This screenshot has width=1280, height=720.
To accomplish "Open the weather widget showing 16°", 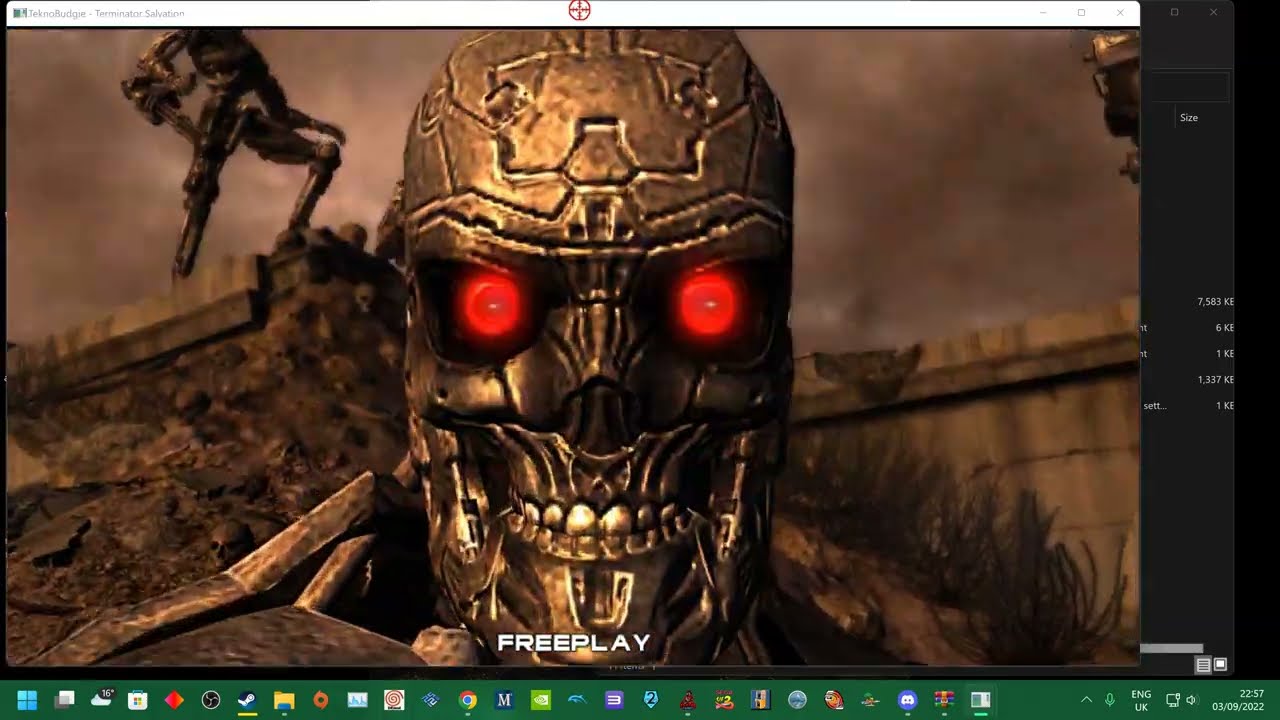I will coord(102,698).
